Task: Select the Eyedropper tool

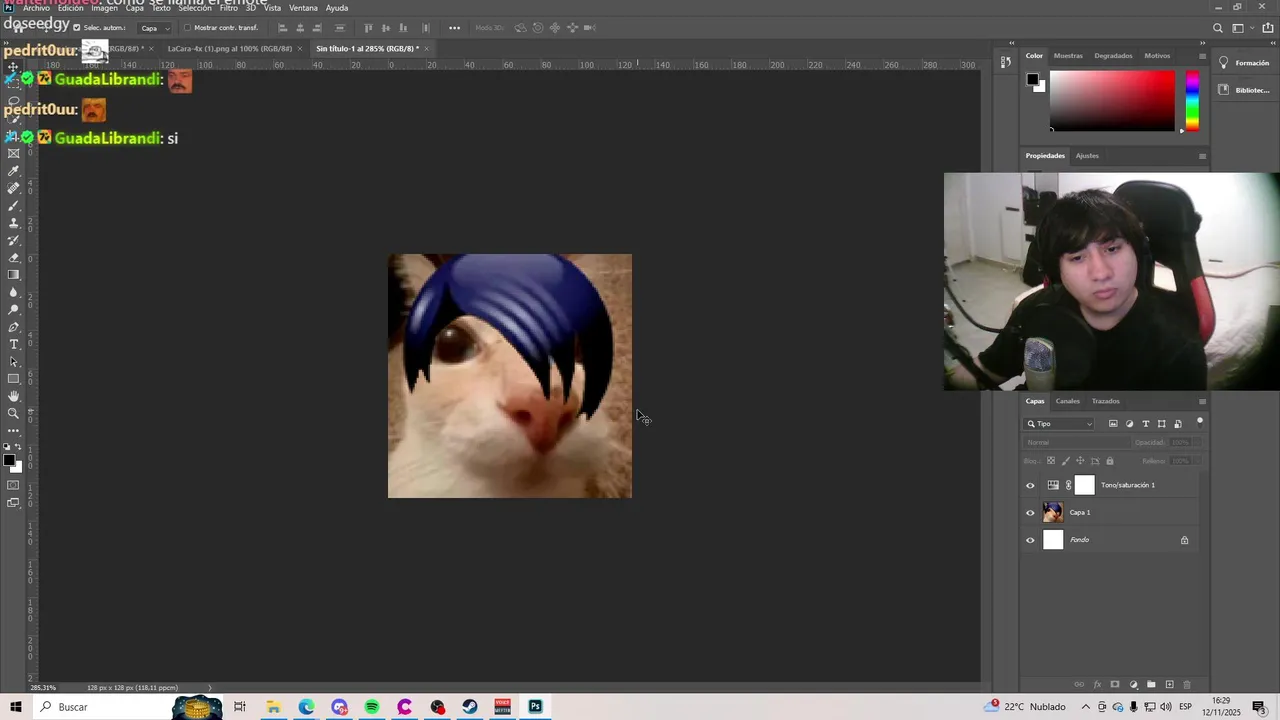Action: point(13,171)
